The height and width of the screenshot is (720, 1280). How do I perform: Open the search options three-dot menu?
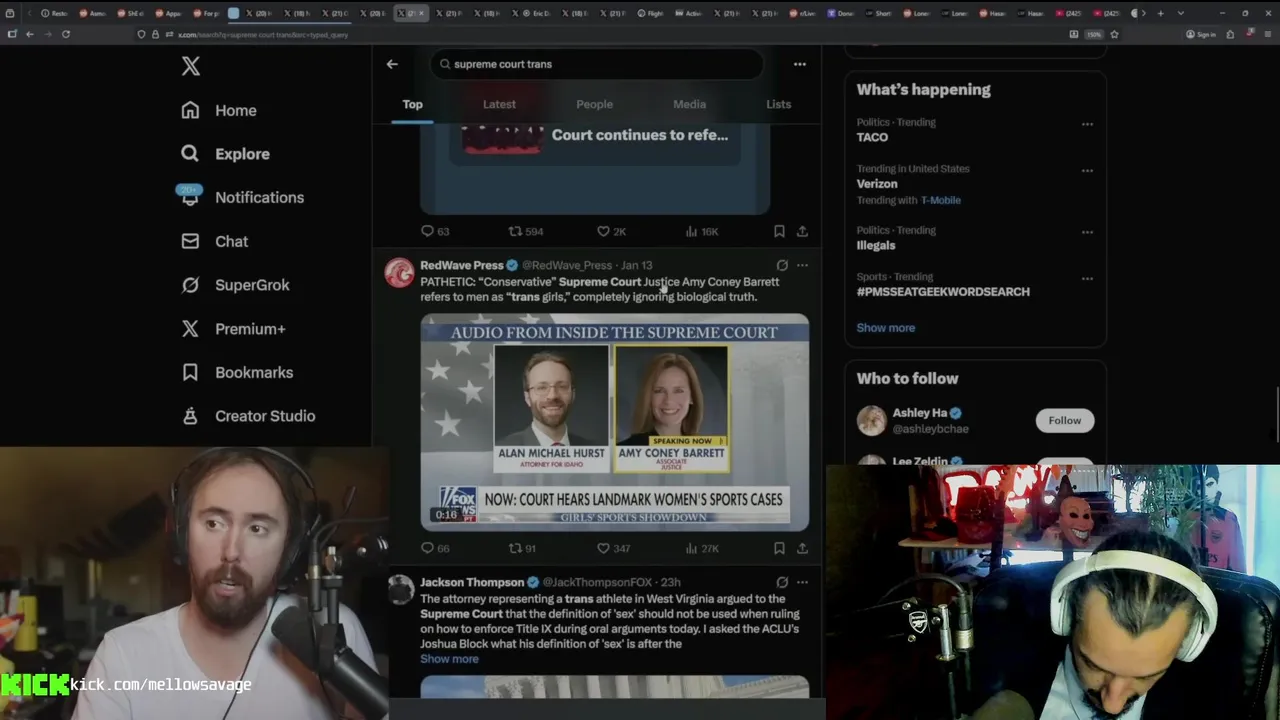click(800, 64)
